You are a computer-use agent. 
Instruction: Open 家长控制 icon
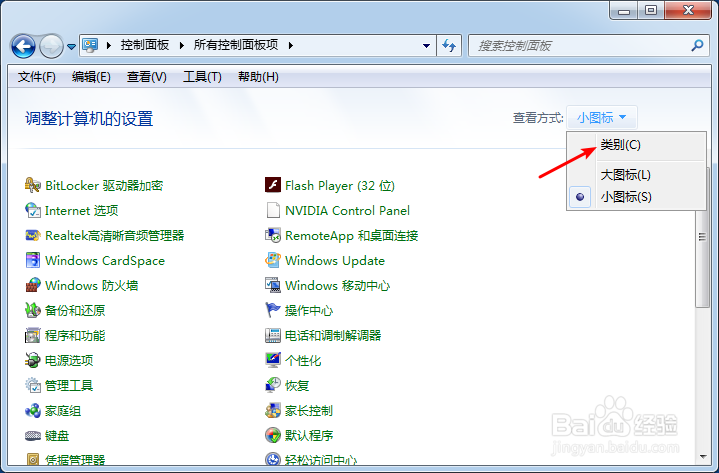(x=273, y=411)
